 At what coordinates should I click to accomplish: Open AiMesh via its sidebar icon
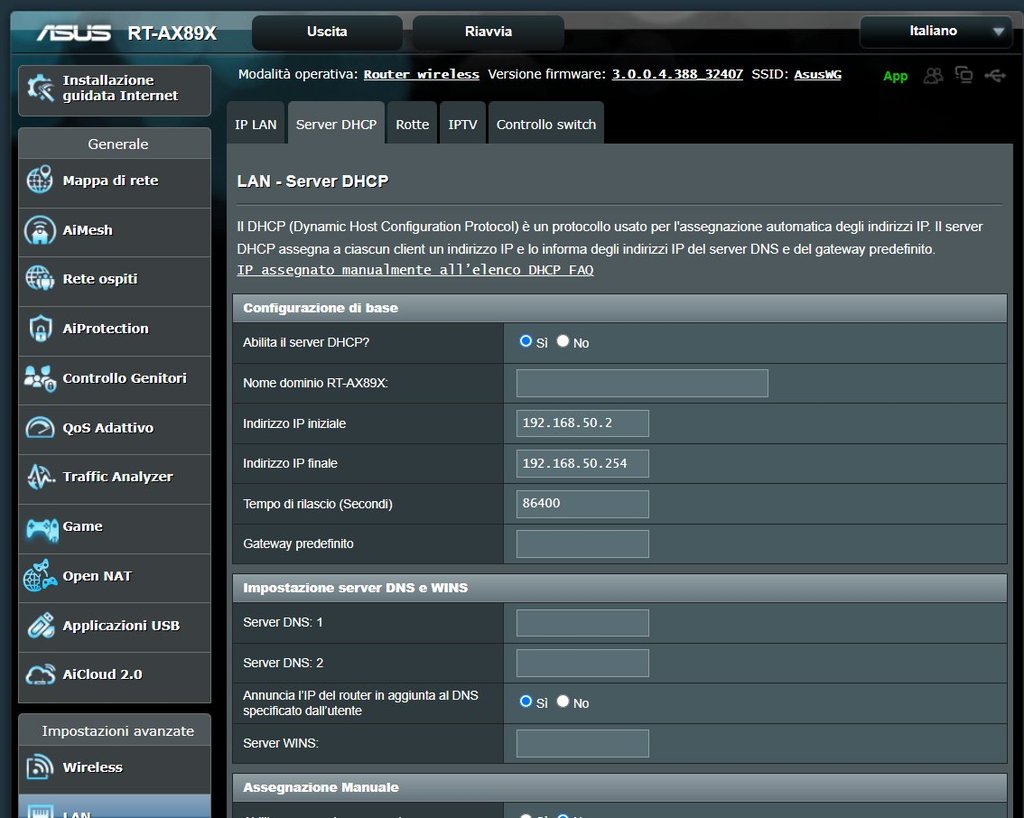pos(40,230)
